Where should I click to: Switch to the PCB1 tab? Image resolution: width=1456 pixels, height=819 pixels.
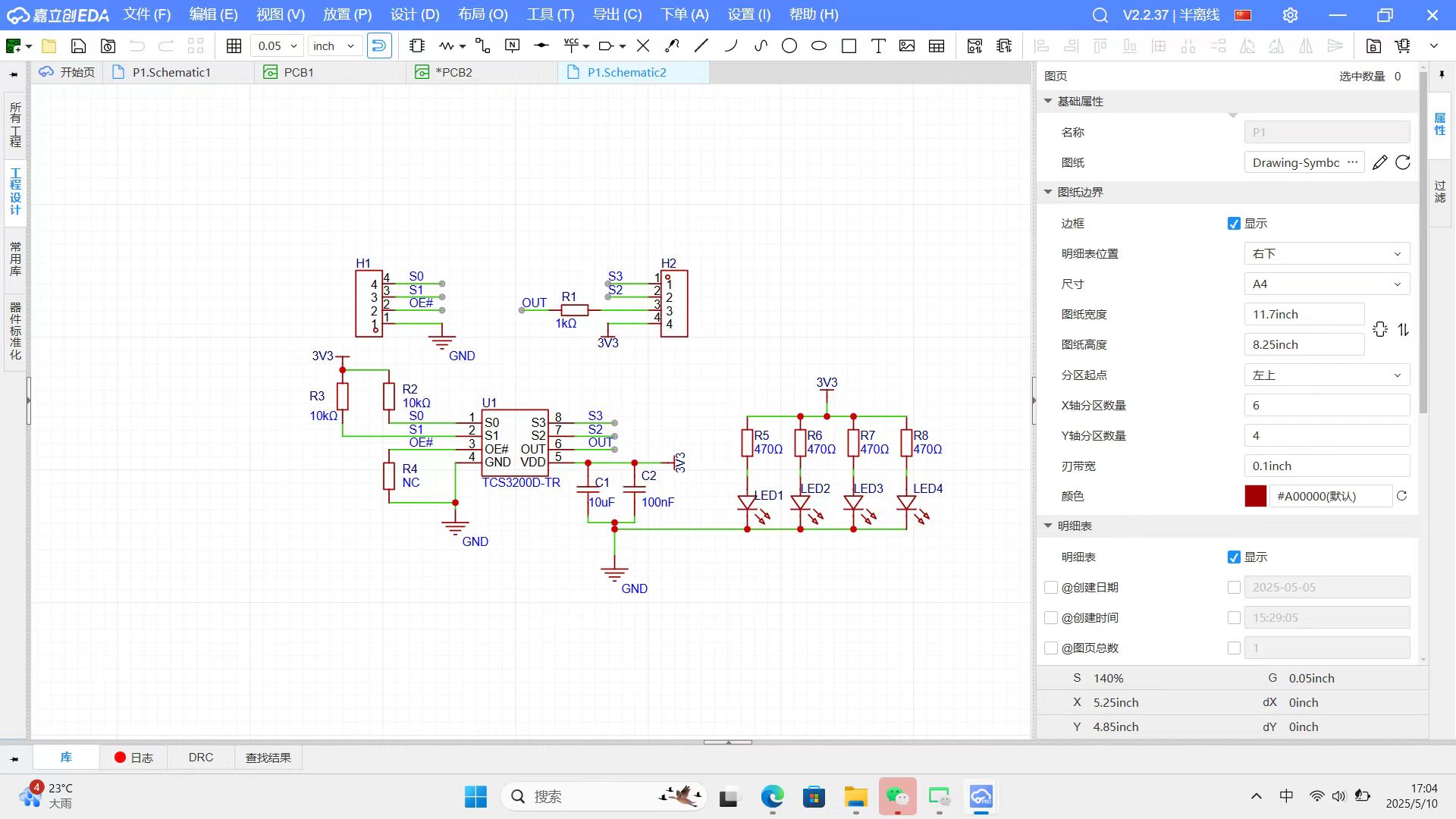pyautogui.click(x=298, y=72)
